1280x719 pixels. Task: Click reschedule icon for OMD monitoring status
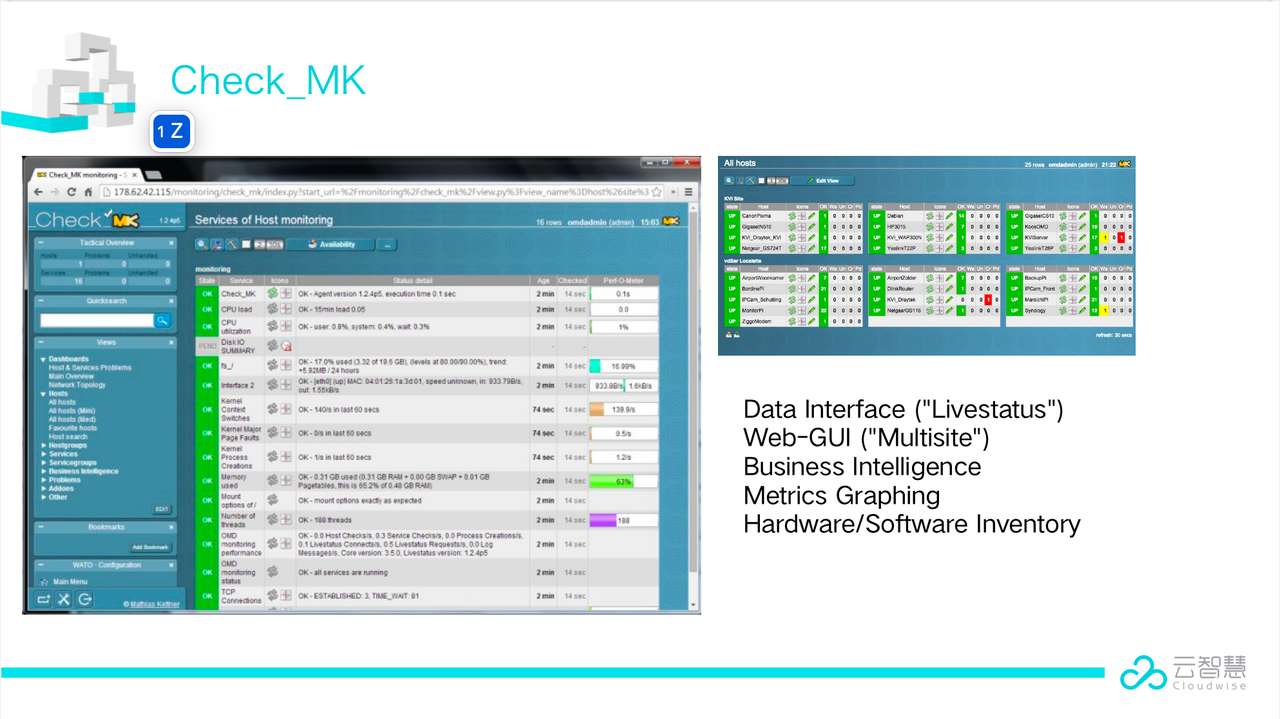272,572
